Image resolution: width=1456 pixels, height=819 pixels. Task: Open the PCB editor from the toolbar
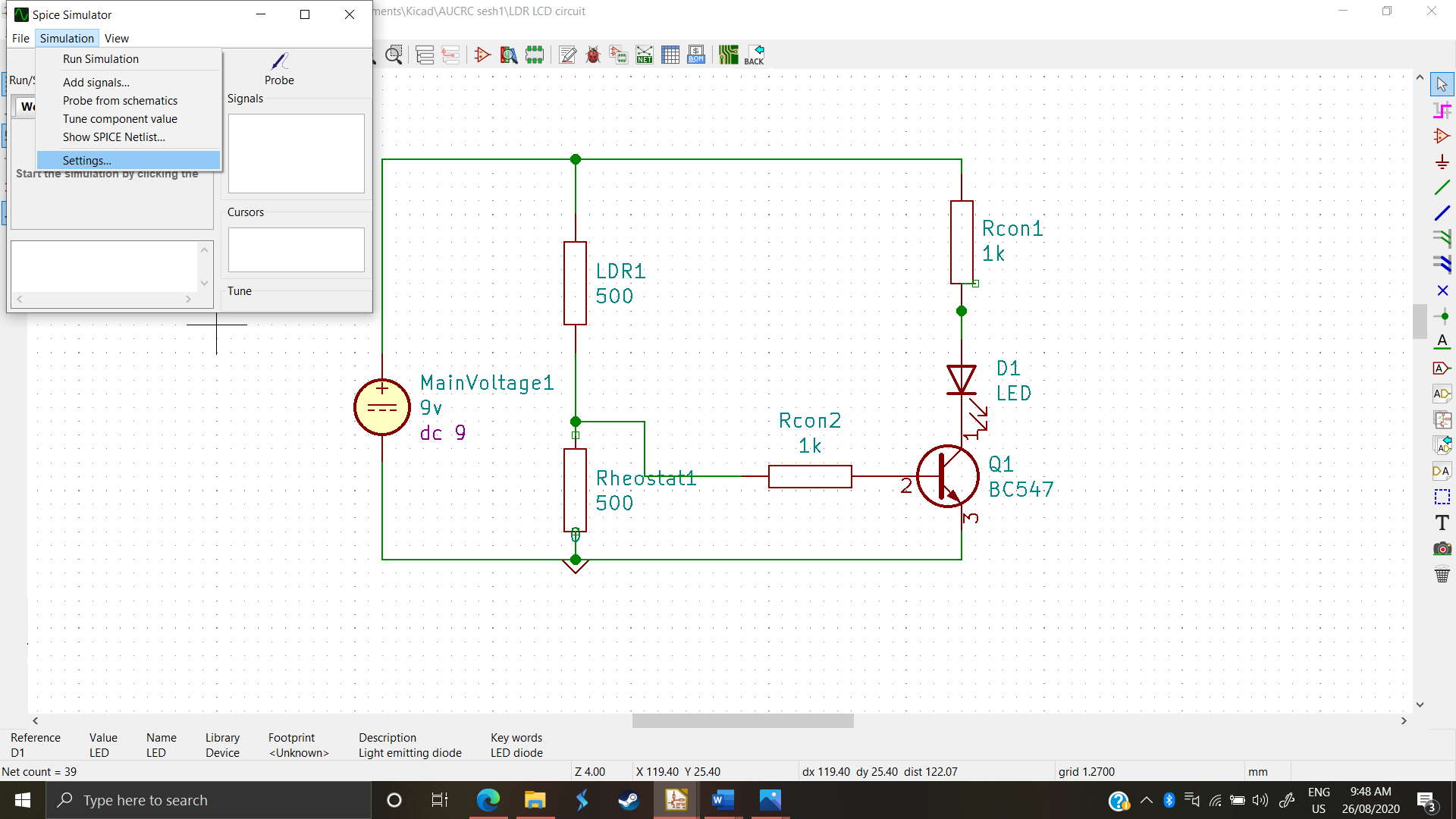tap(729, 55)
